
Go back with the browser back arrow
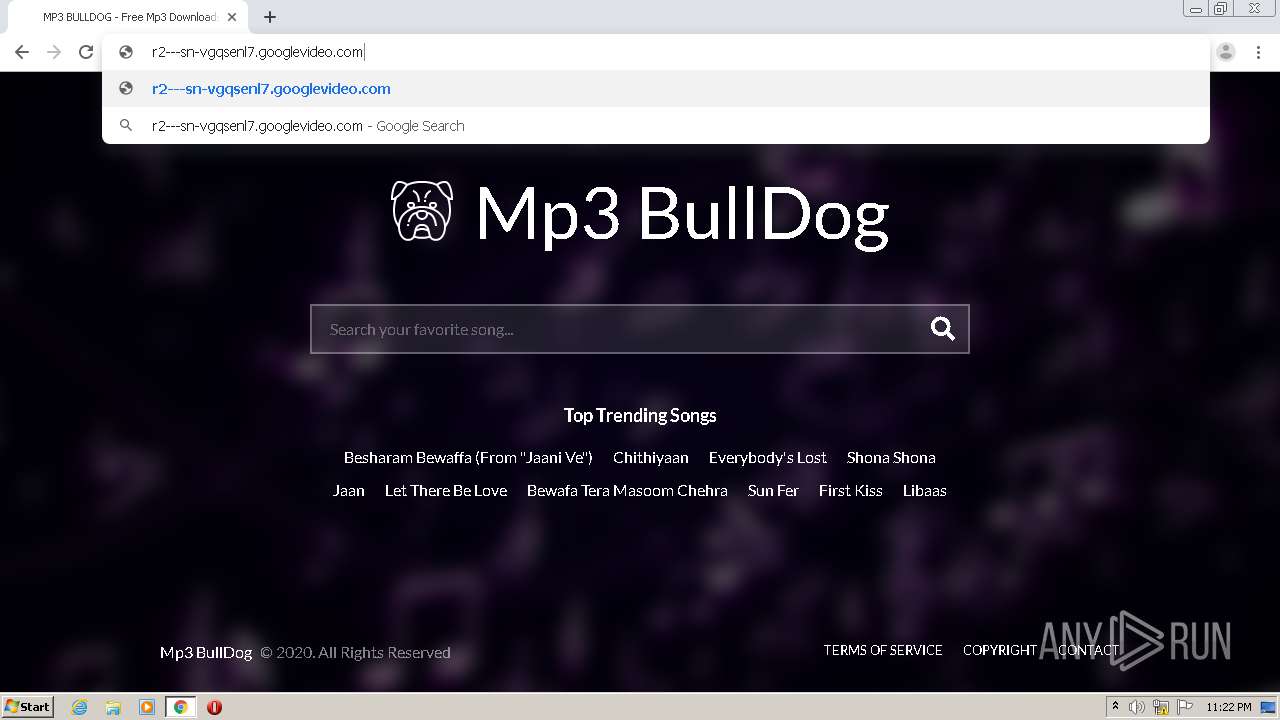coord(22,52)
